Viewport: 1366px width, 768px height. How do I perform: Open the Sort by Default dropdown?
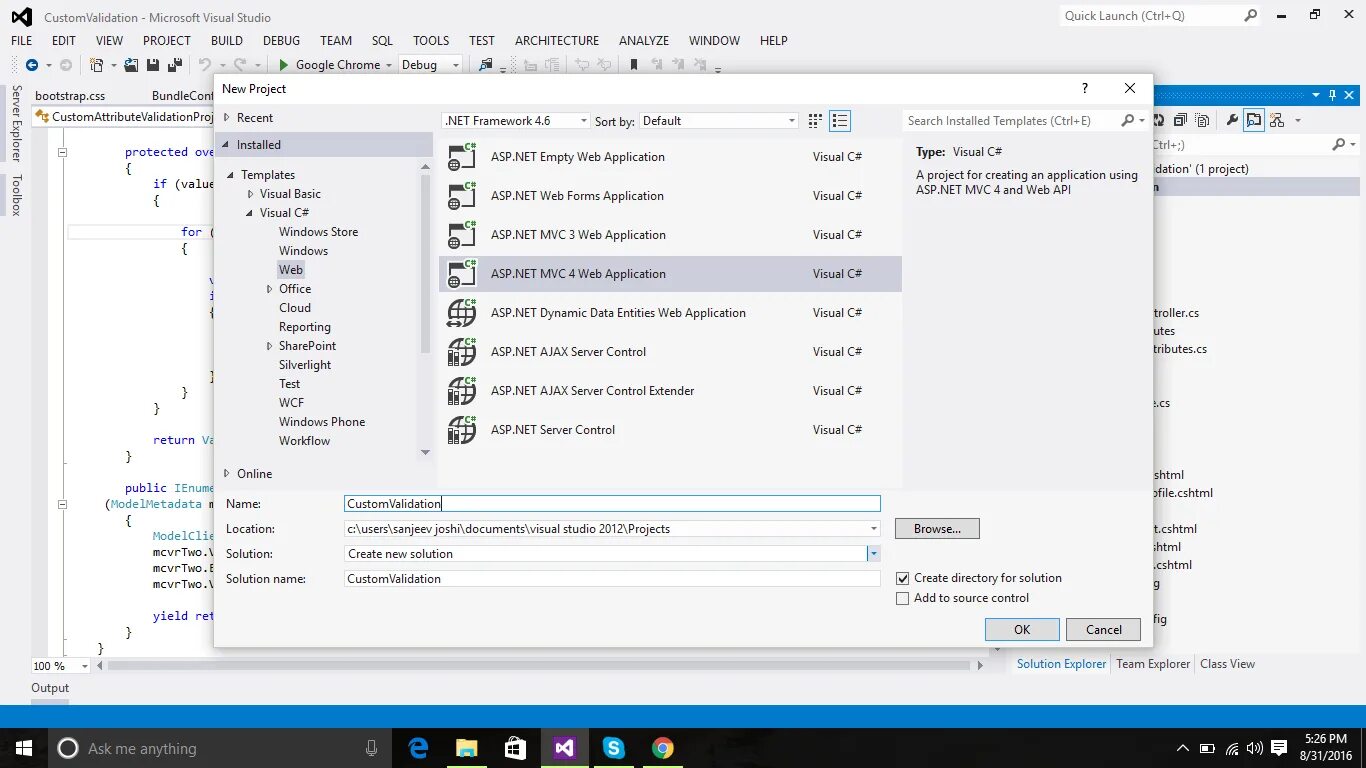pyautogui.click(x=792, y=121)
